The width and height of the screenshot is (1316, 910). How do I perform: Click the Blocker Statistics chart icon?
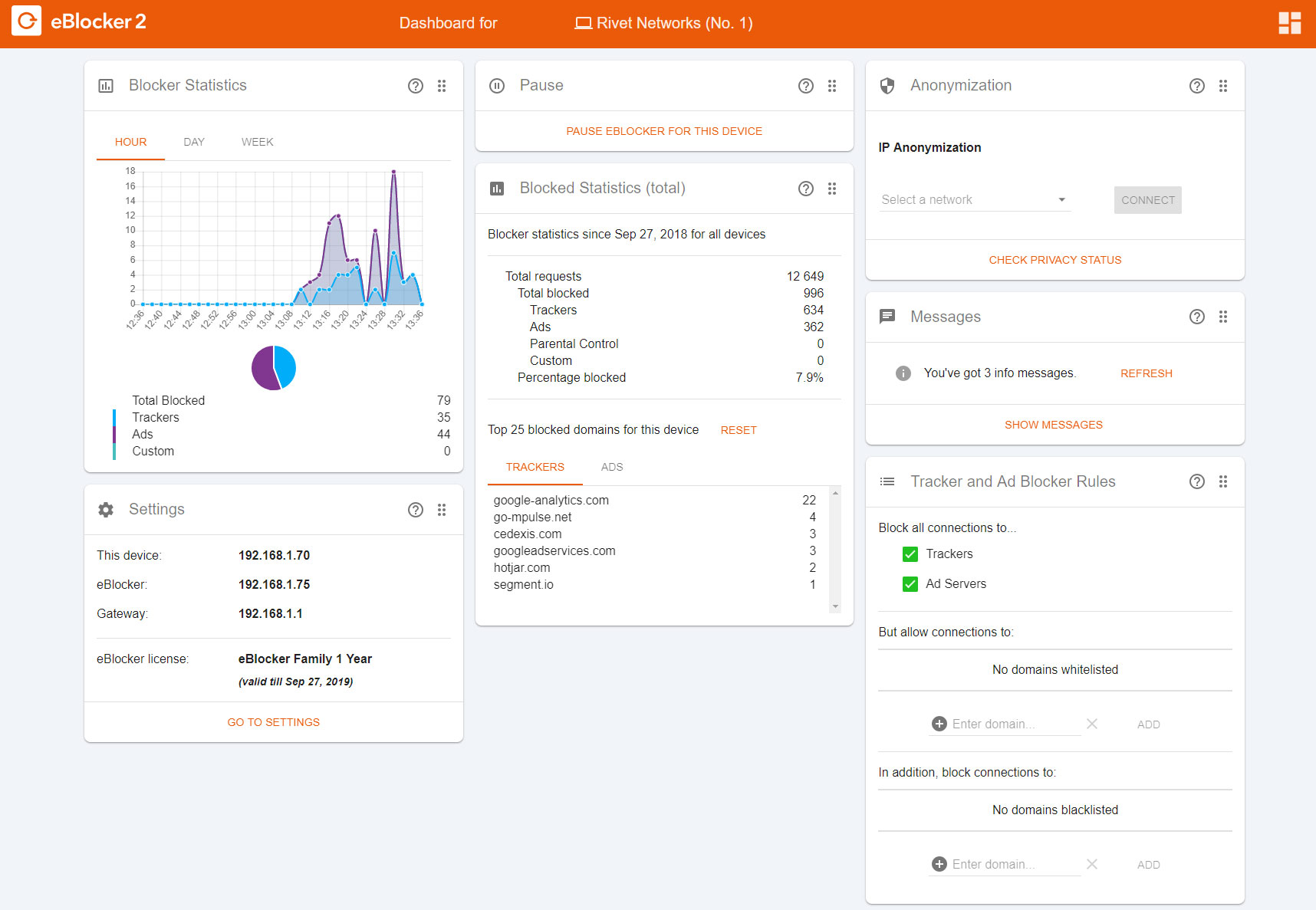(x=106, y=86)
